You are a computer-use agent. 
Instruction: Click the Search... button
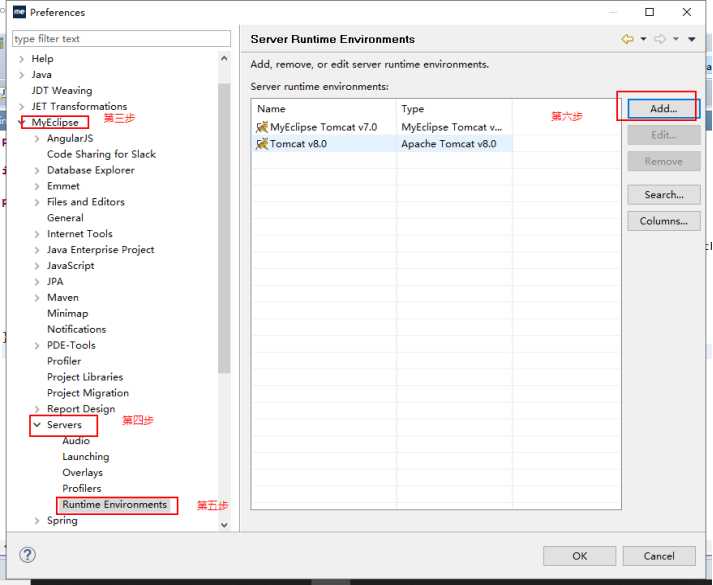pos(663,195)
